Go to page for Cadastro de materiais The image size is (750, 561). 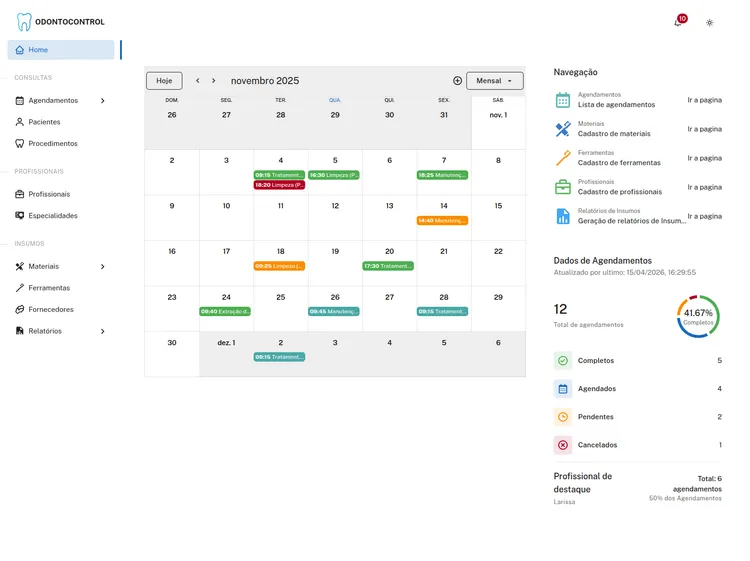[705, 129]
